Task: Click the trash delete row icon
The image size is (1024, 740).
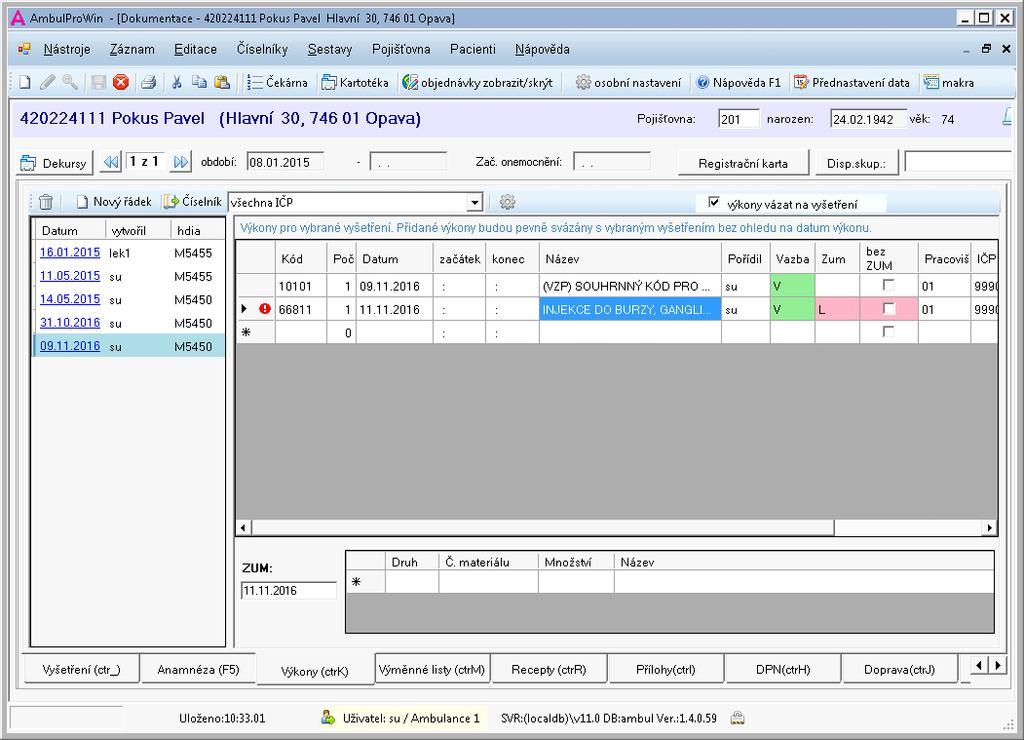Action: pyautogui.click(x=46, y=202)
